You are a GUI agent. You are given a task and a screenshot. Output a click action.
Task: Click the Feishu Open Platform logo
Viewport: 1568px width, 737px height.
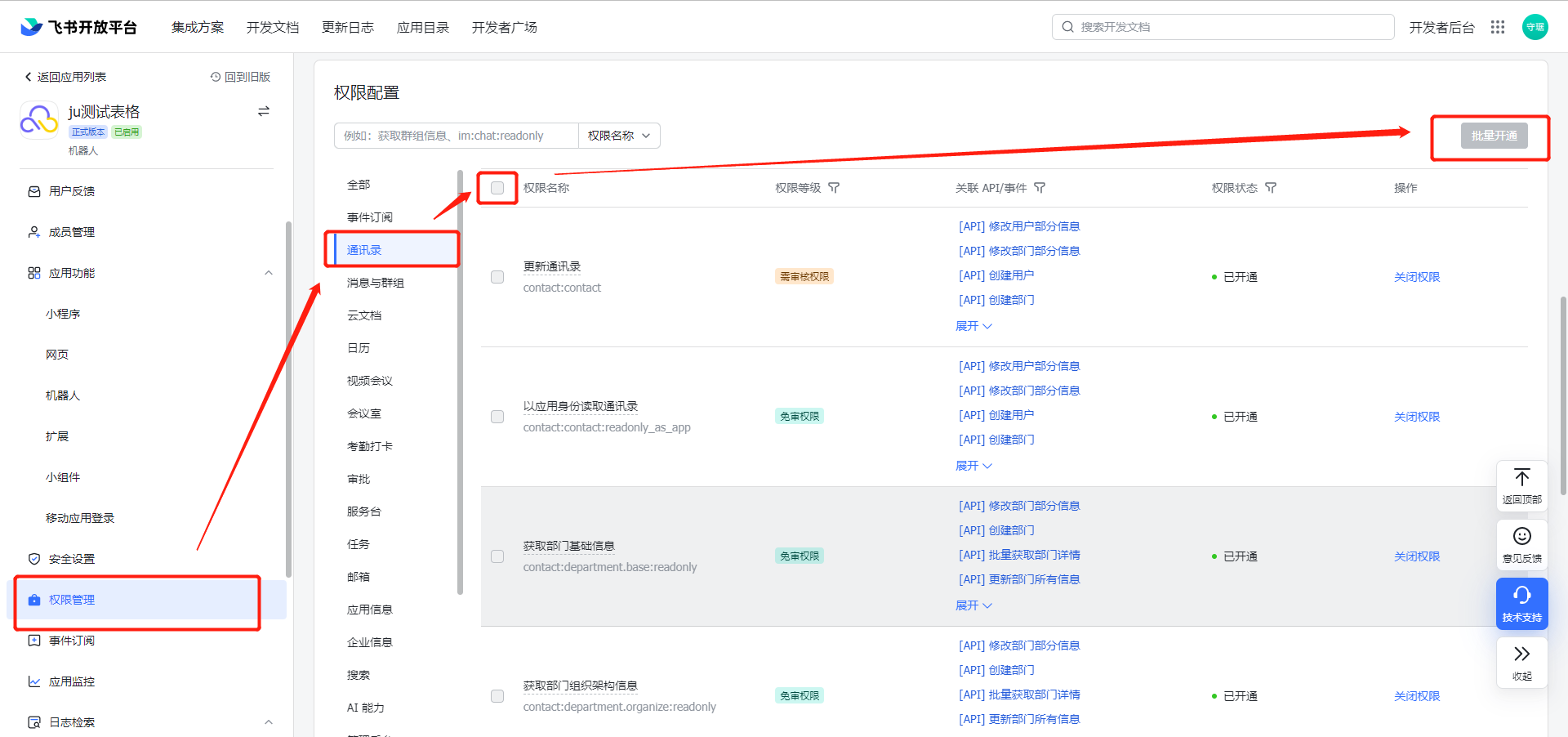[78, 27]
